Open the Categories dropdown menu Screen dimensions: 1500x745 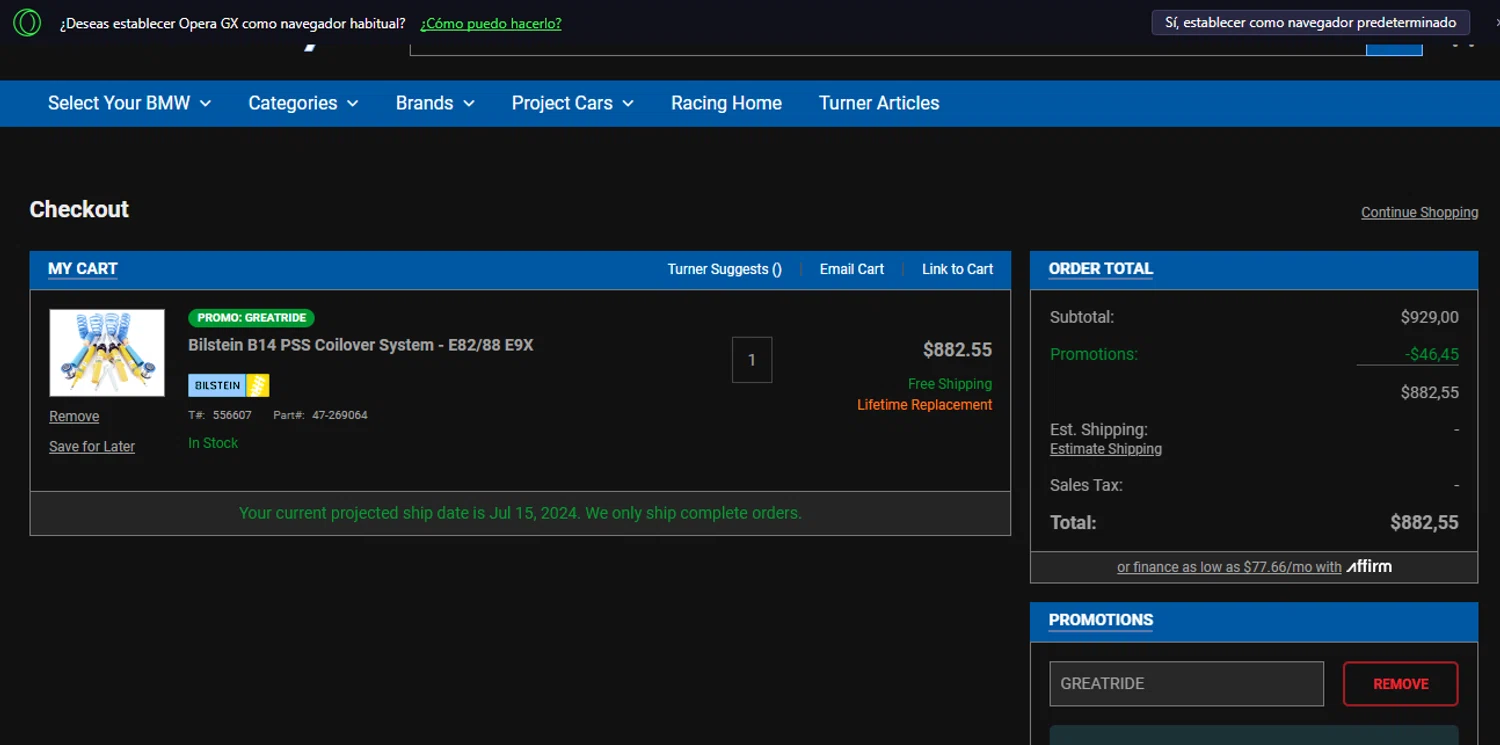(x=303, y=103)
